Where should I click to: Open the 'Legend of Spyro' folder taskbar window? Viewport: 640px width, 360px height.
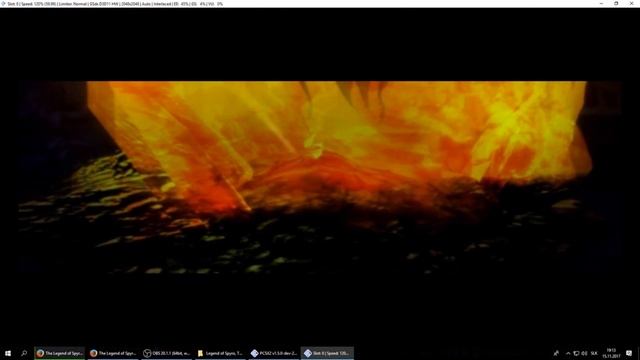[220, 353]
